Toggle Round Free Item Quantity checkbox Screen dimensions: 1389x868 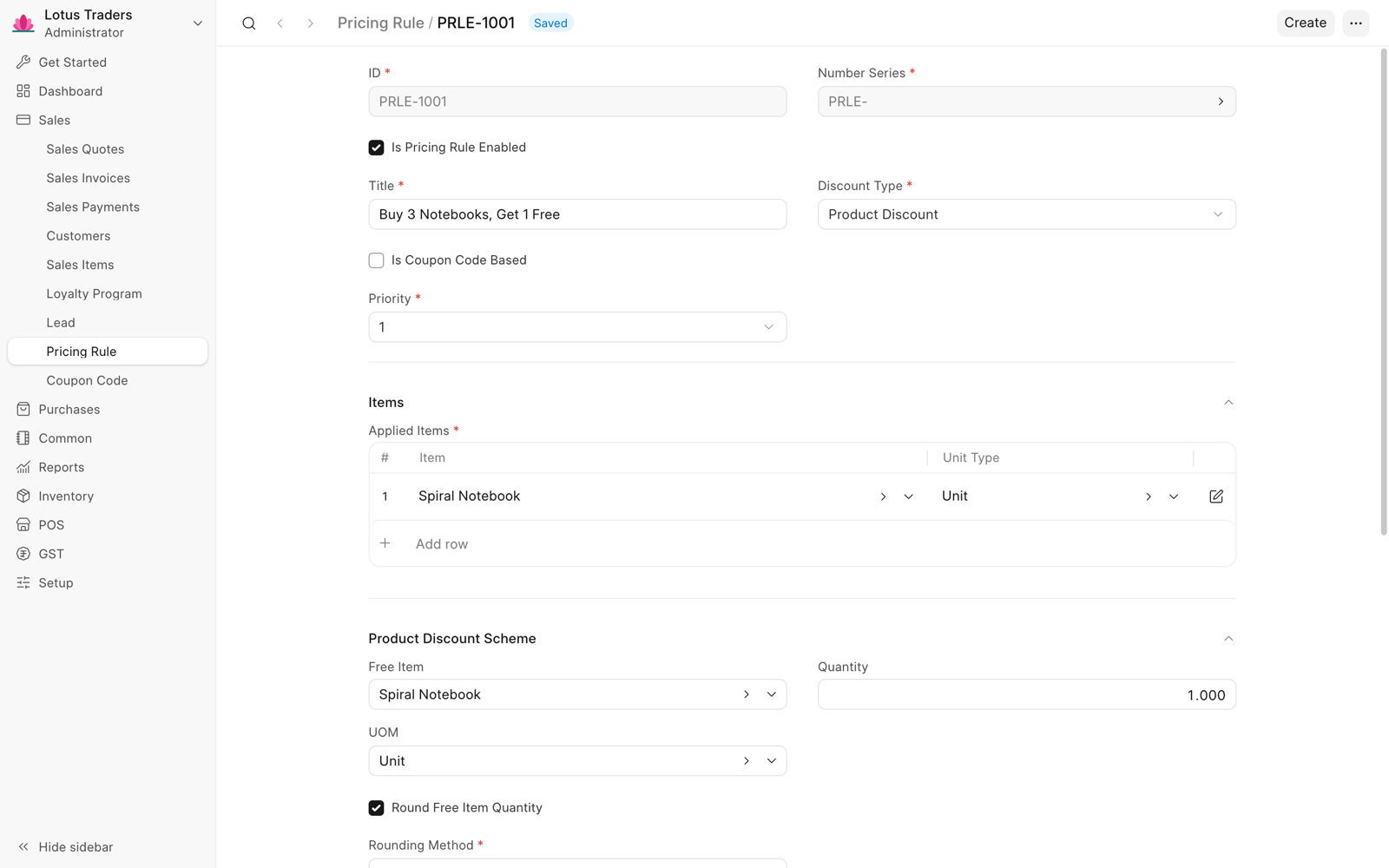click(376, 808)
